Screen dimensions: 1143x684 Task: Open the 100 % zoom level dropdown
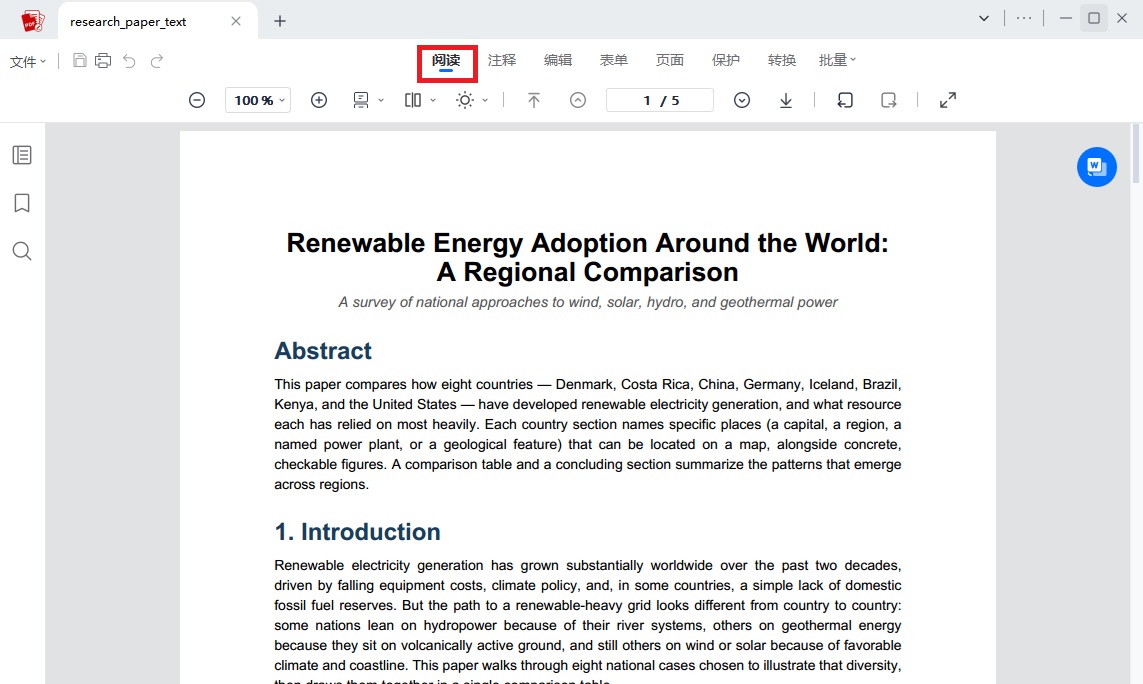tap(258, 100)
